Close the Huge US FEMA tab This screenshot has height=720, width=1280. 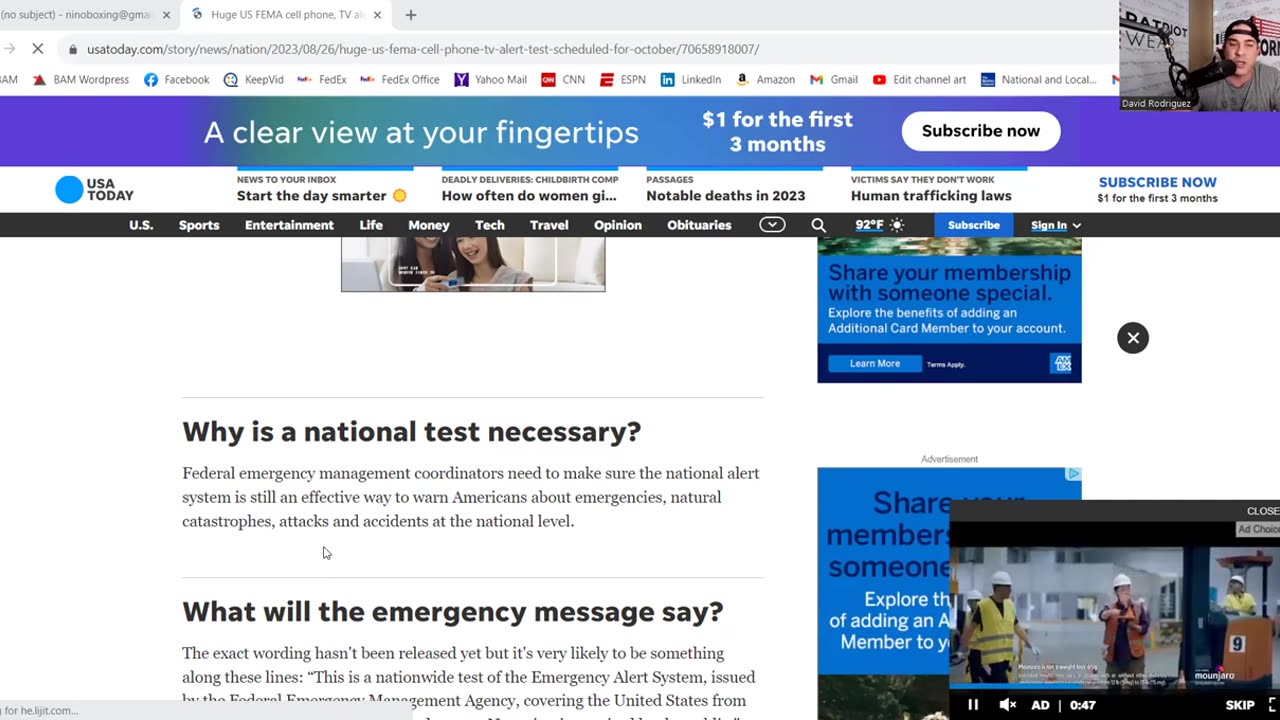pos(377,15)
